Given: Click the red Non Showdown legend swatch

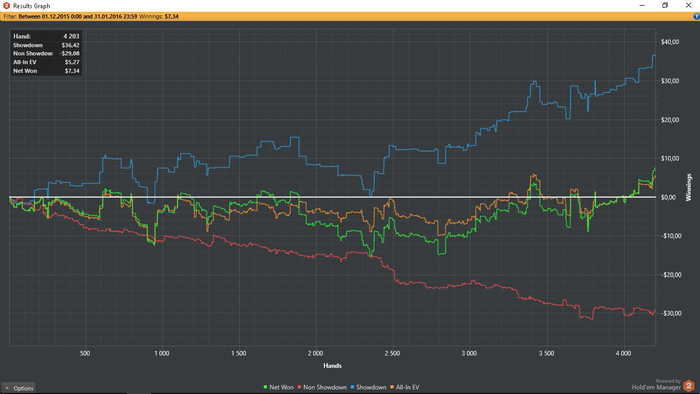Looking at the screenshot, I should pyautogui.click(x=300, y=387).
